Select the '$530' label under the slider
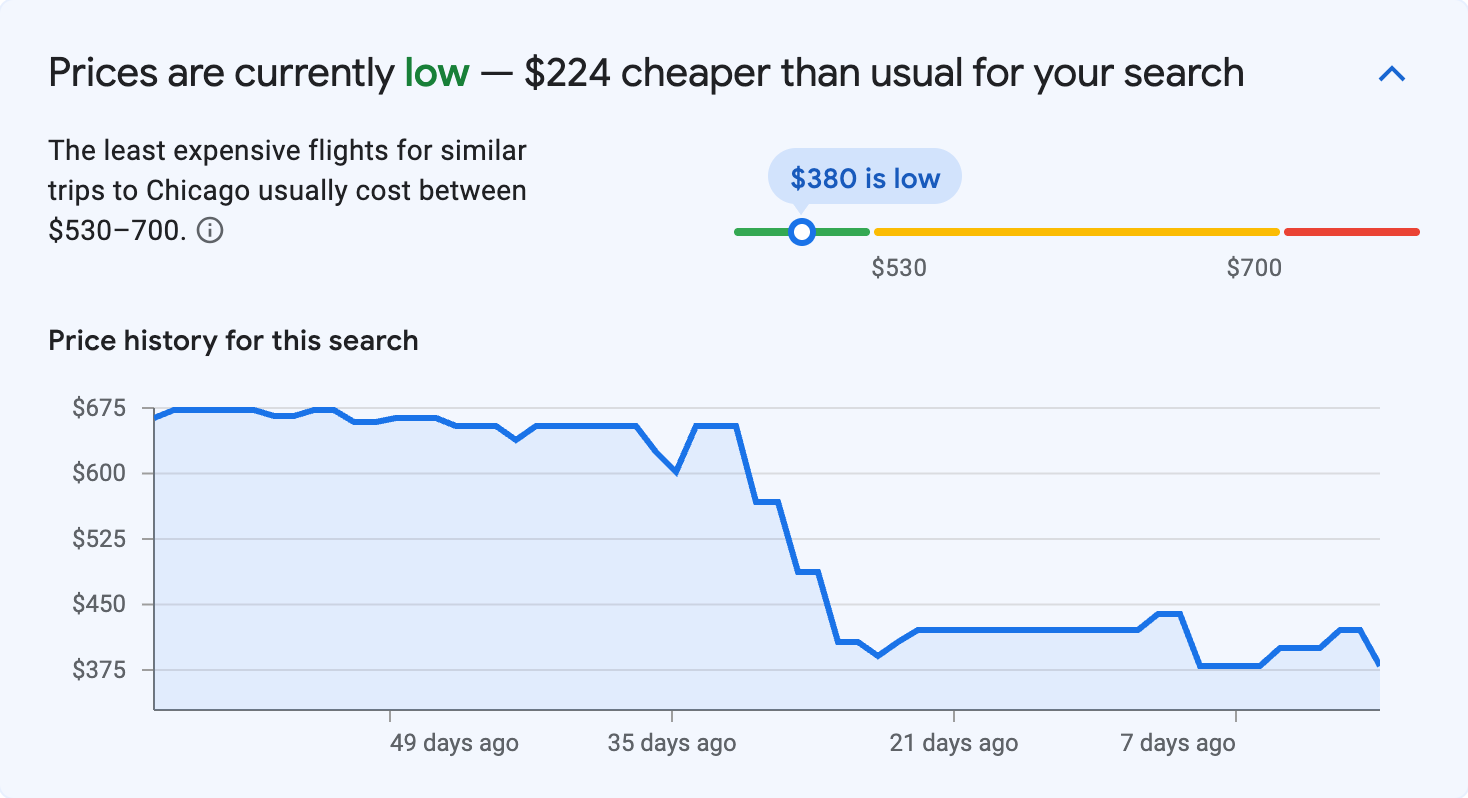This screenshot has width=1468, height=798. click(901, 267)
